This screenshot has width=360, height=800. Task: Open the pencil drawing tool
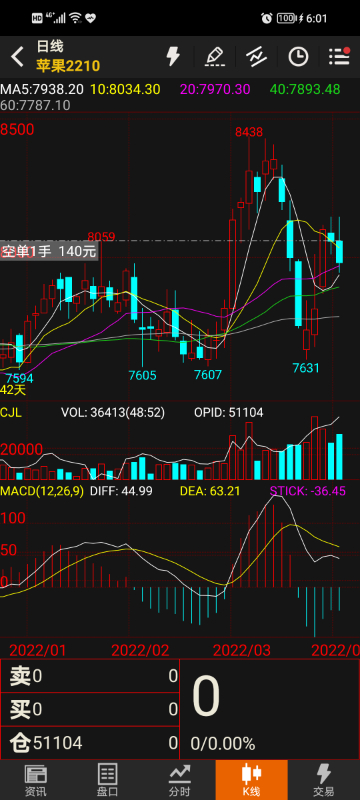click(x=215, y=57)
